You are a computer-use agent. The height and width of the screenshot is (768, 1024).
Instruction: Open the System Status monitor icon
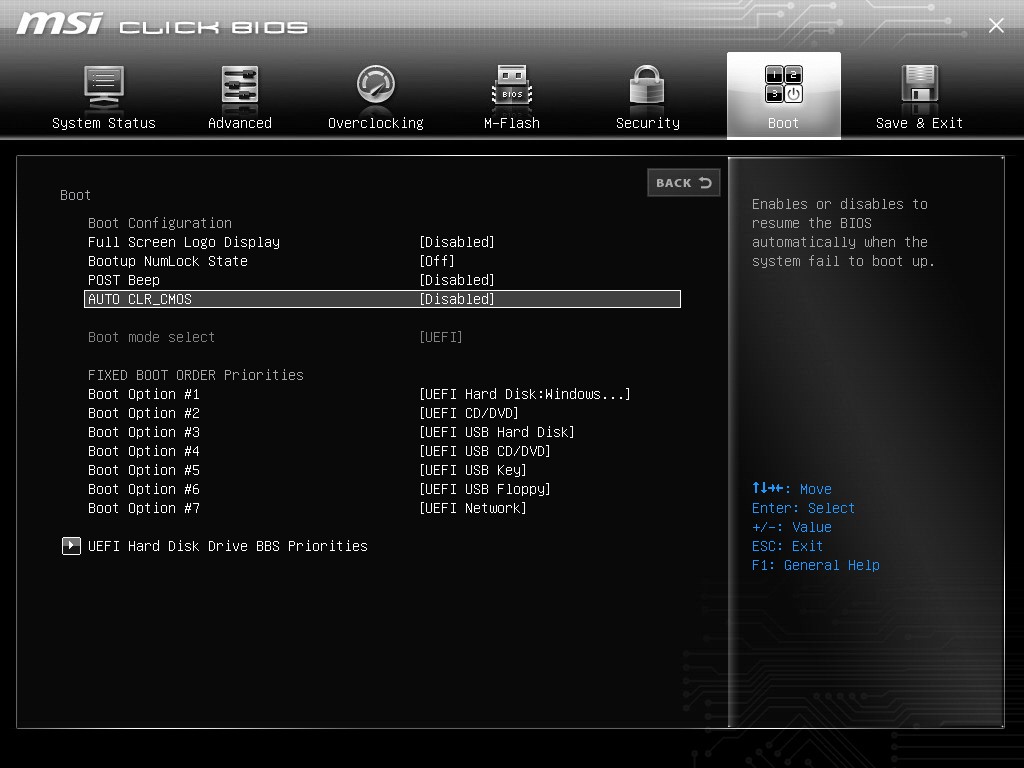click(x=104, y=88)
